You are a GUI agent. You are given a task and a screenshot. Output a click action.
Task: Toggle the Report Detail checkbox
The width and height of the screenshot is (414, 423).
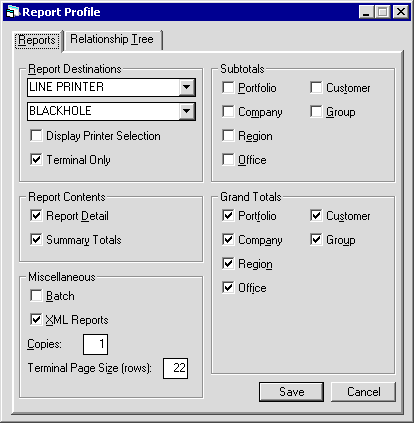[x=36, y=216]
